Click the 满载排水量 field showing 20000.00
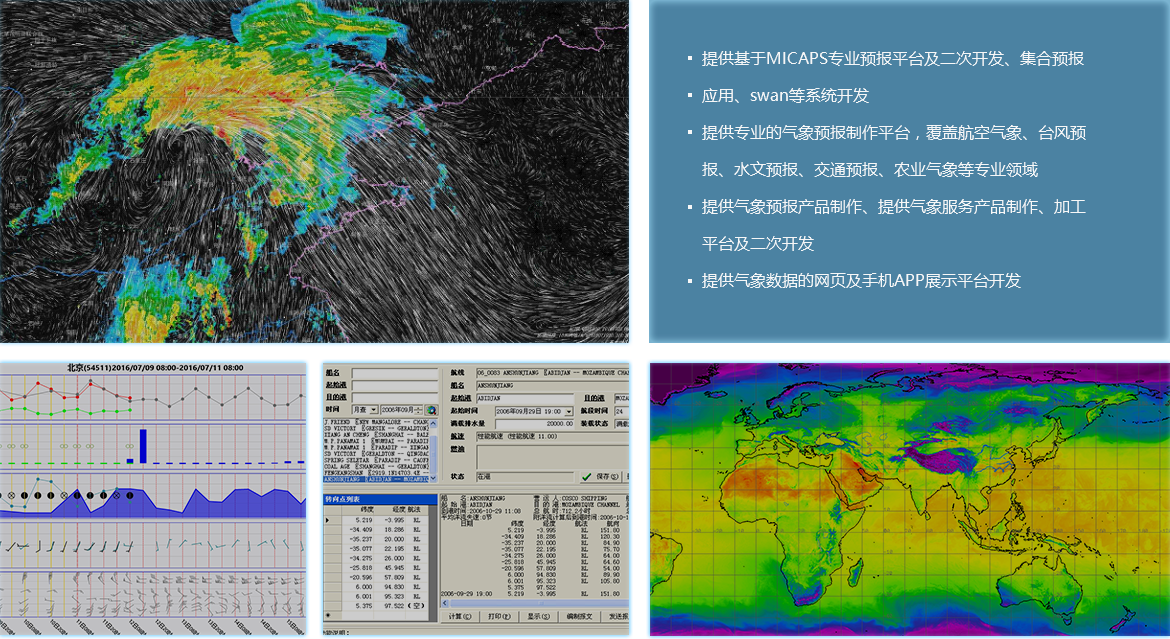 [534, 424]
